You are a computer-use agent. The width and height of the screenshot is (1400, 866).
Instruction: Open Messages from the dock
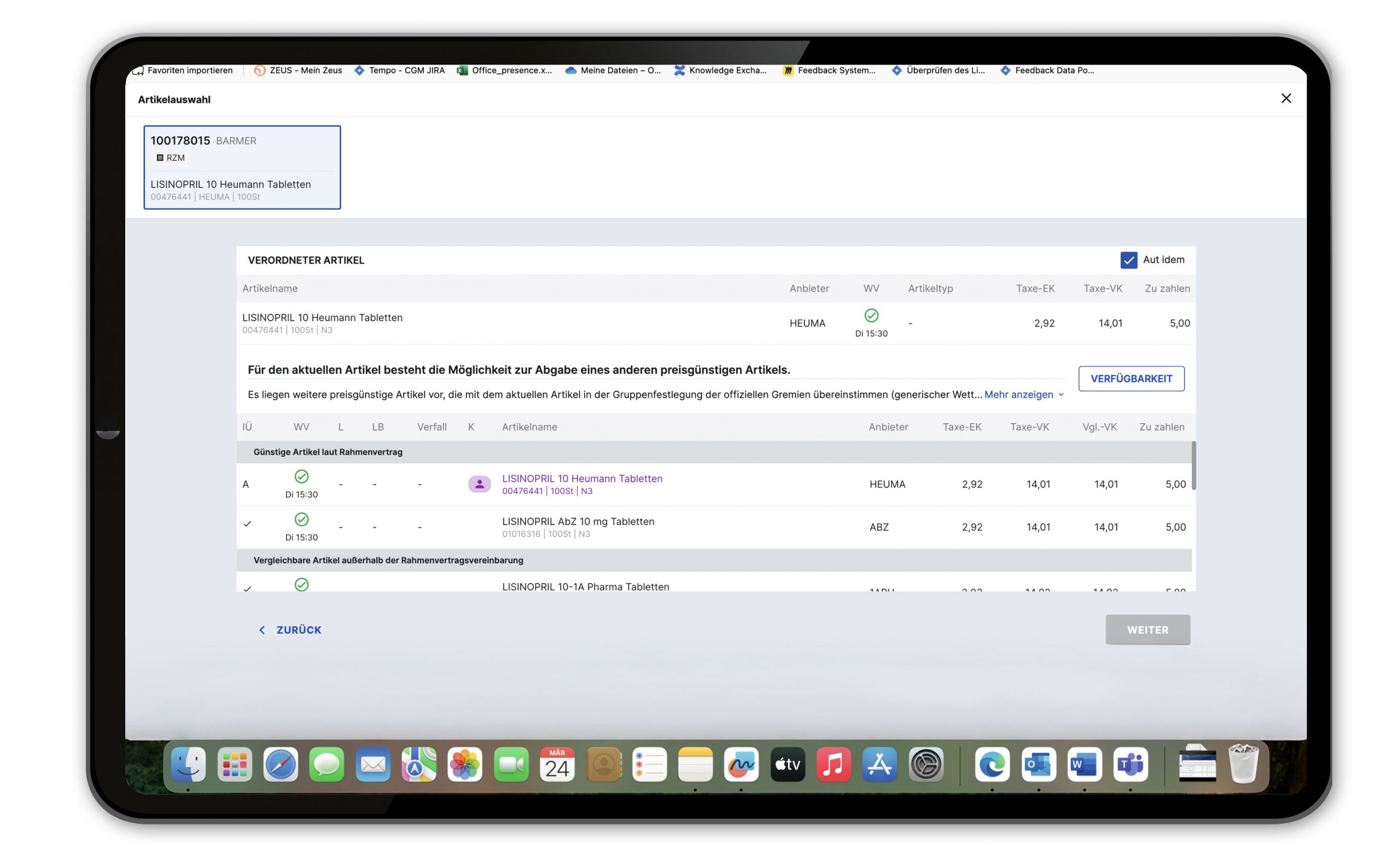326,765
